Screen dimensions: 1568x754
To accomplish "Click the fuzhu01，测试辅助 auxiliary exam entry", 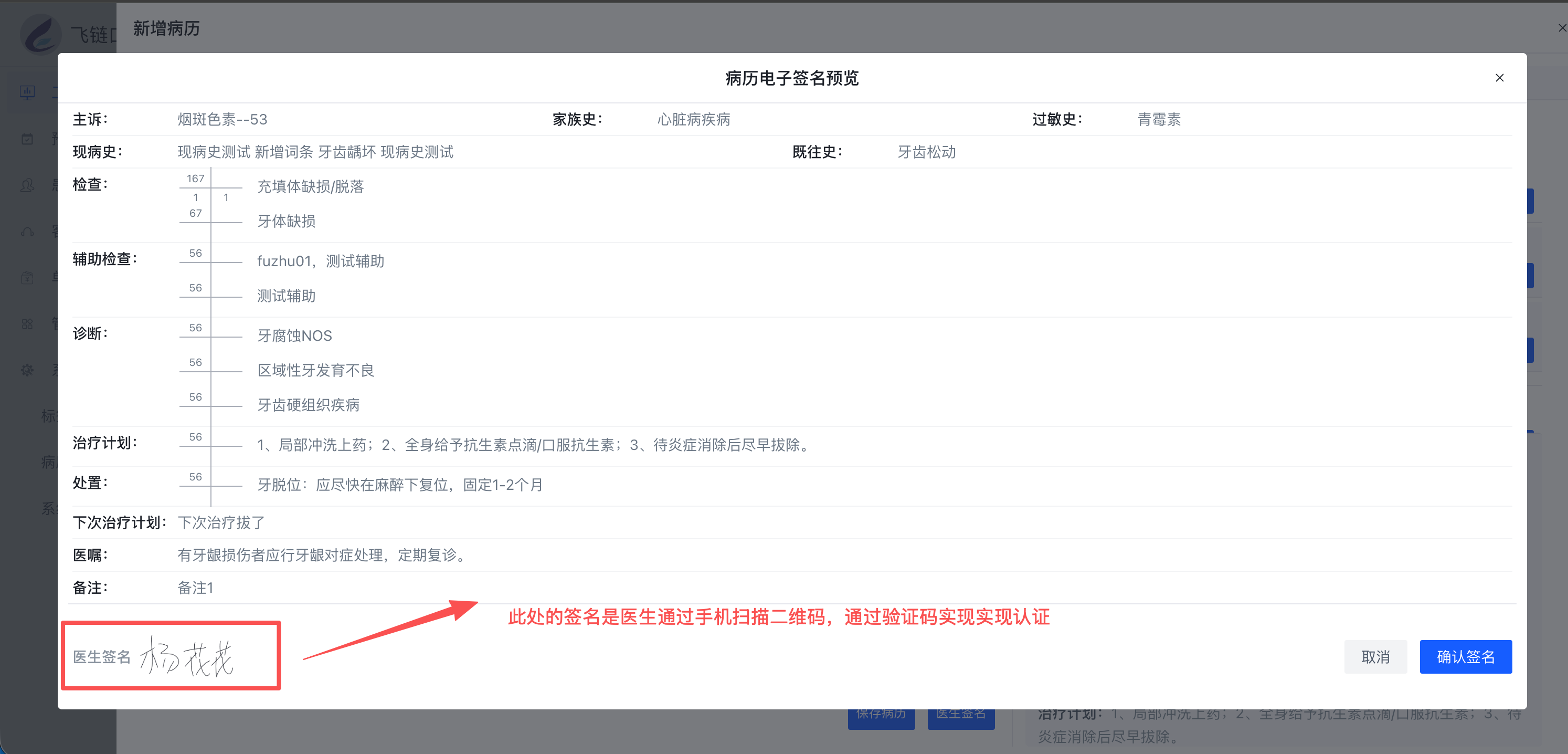I will point(320,261).
